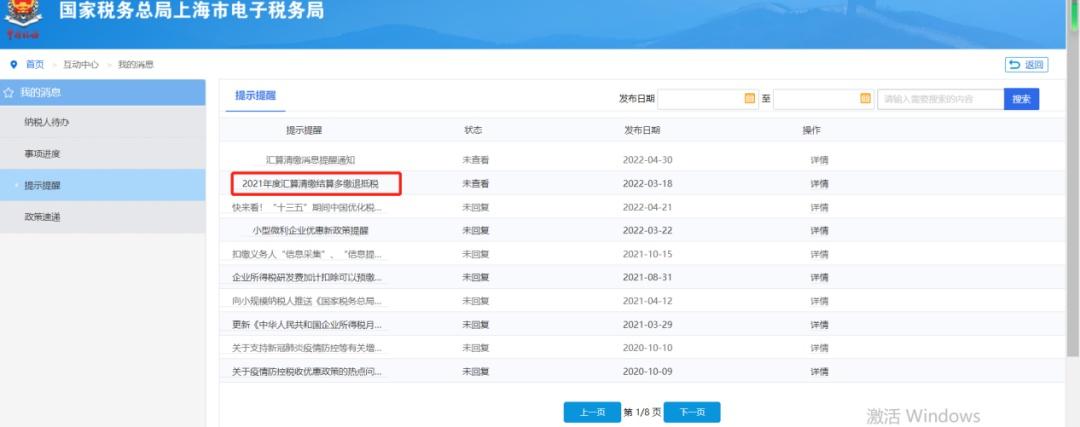Click the start publish date field
This screenshot has width=1080, height=427.
(700, 99)
